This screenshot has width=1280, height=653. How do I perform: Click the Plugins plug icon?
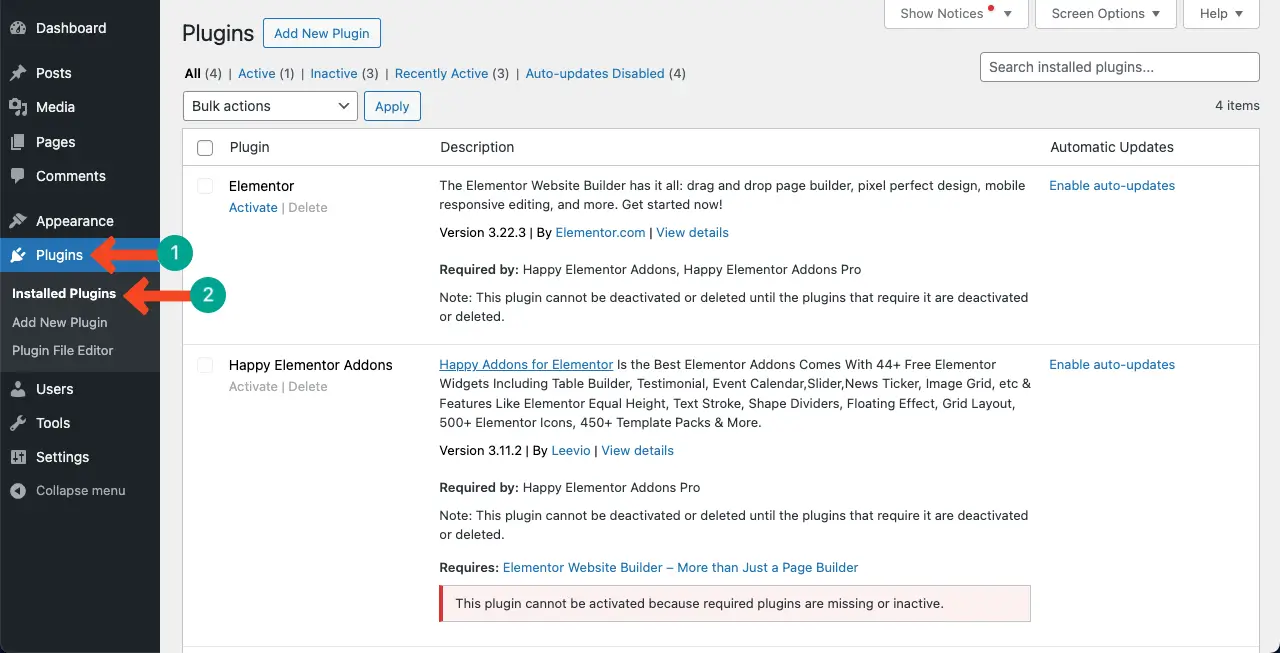click(x=18, y=255)
